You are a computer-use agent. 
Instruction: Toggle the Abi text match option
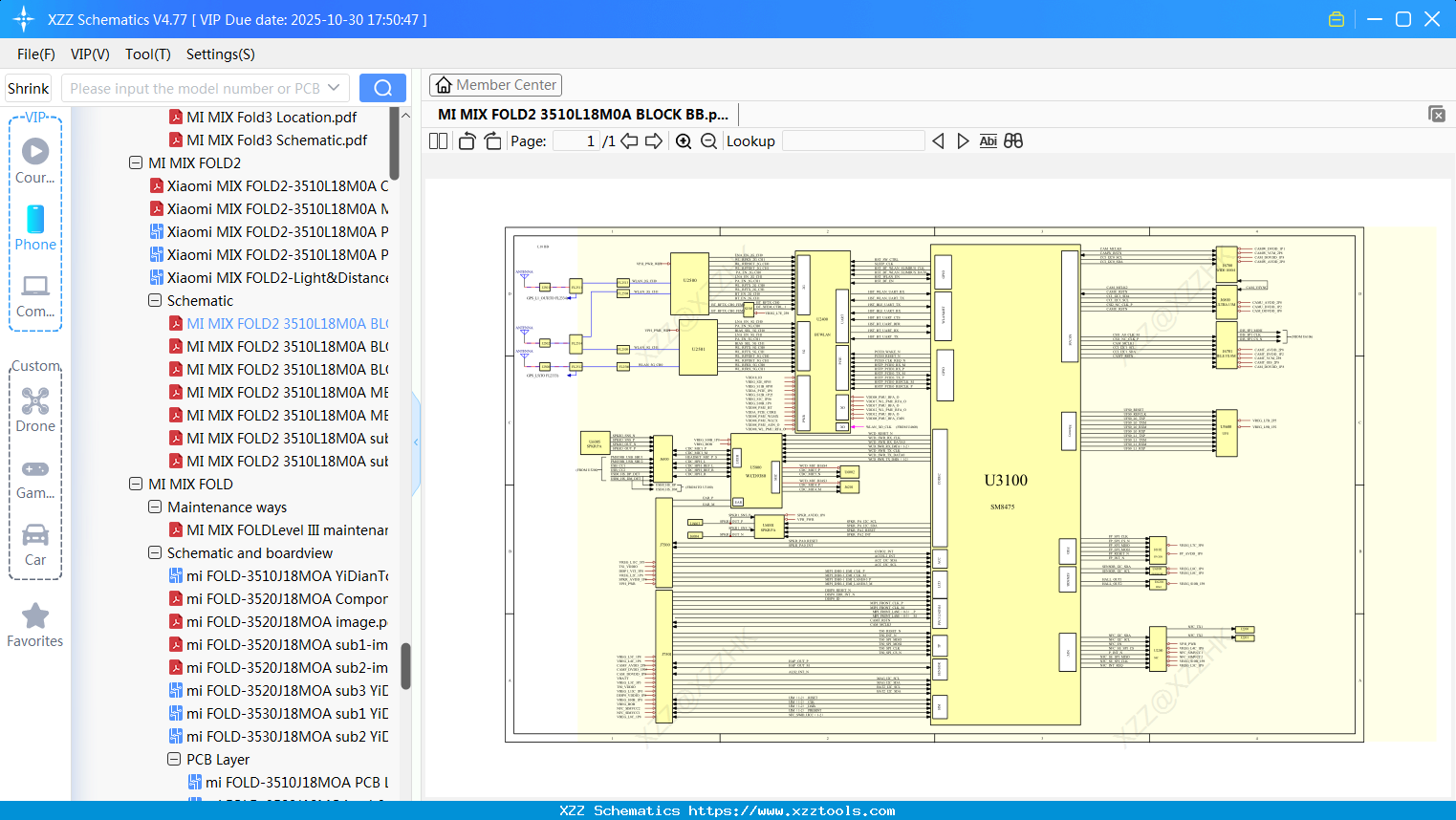point(988,141)
